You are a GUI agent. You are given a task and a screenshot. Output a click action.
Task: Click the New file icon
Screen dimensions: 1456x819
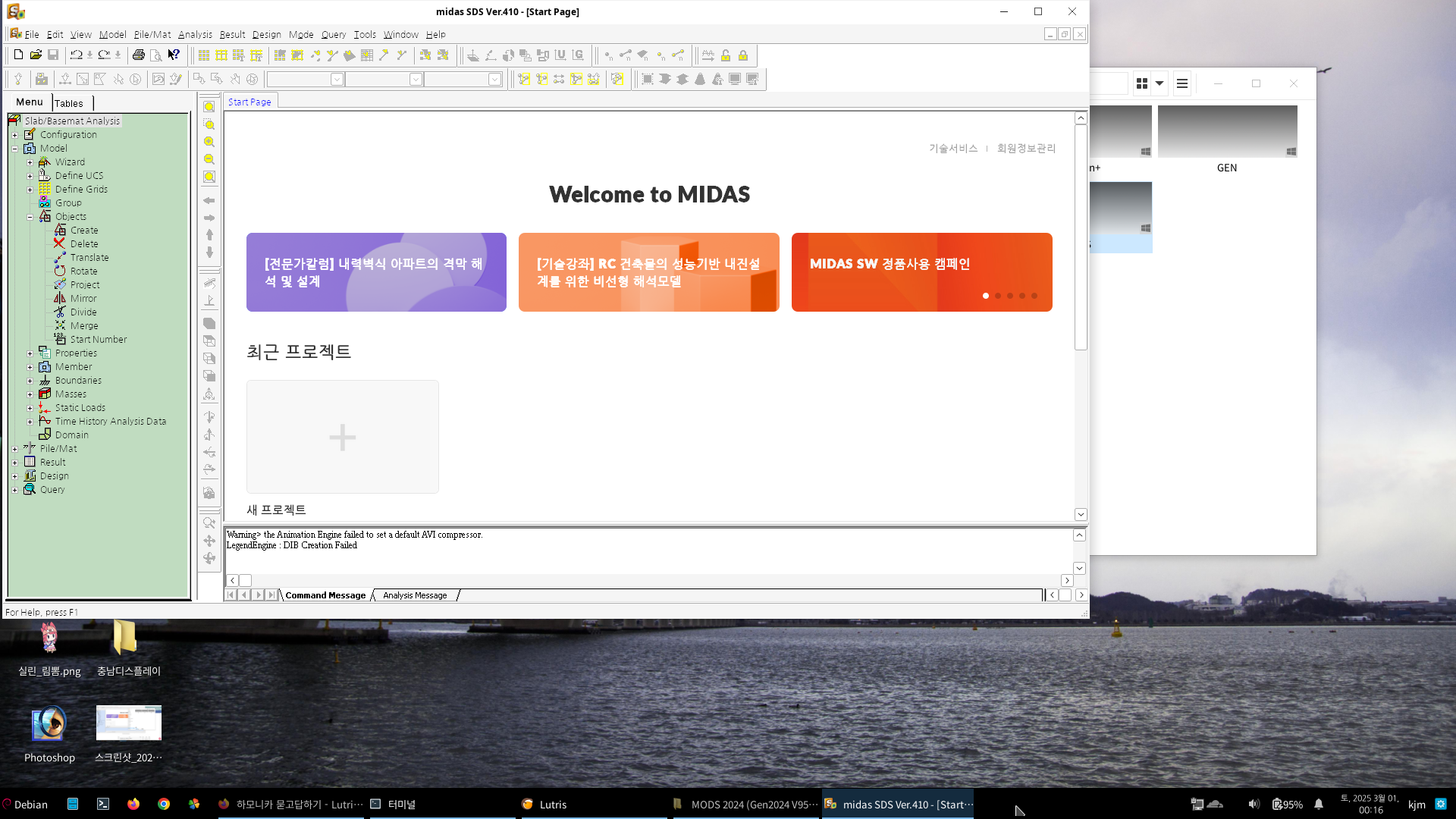[x=18, y=55]
